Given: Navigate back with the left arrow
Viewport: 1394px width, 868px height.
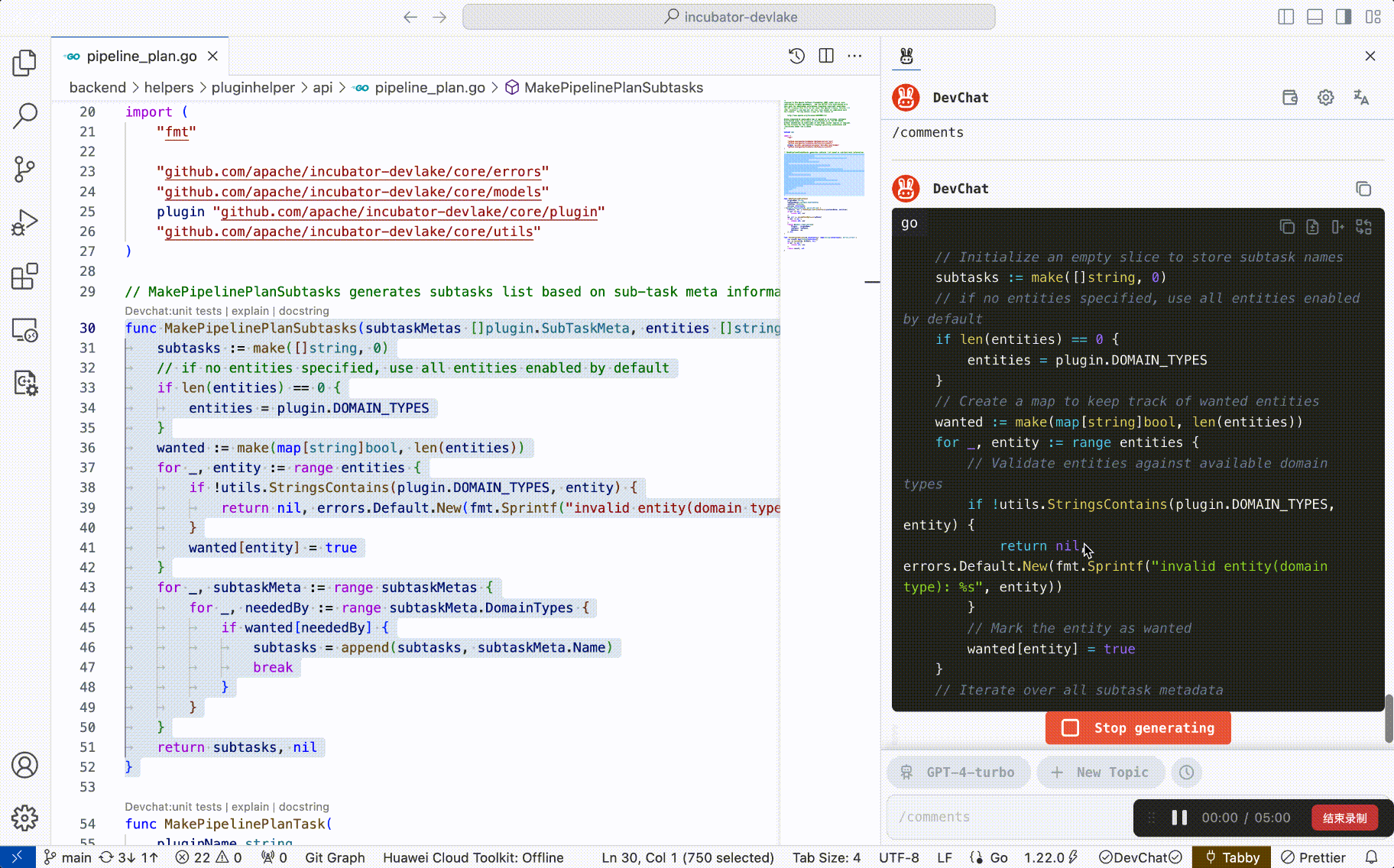Looking at the screenshot, I should (410, 17).
